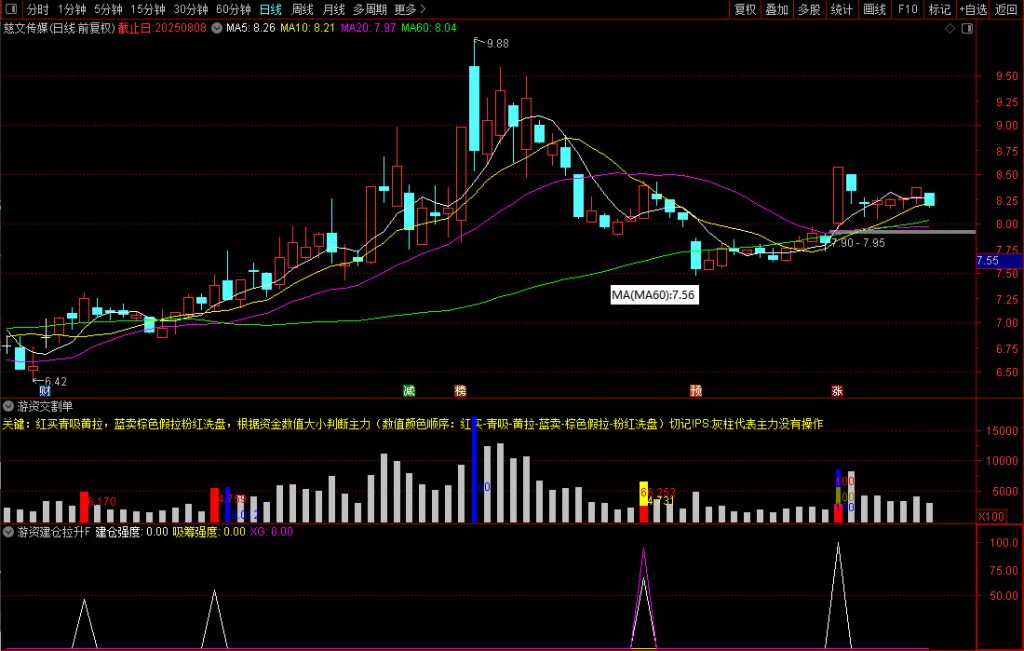1024x651 pixels.
Task: Click the 复权 button
Action: (745, 9)
